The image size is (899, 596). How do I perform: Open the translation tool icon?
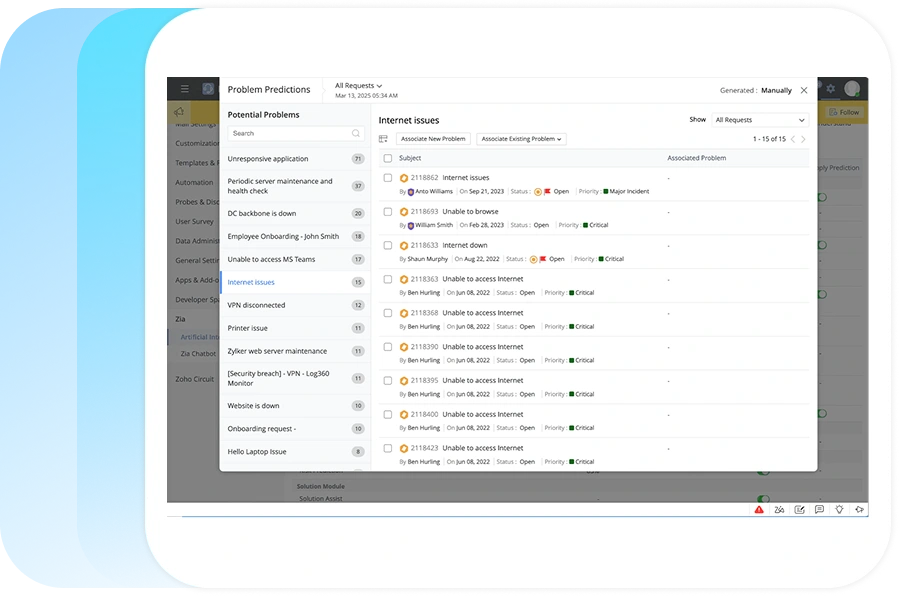[x=779, y=509]
